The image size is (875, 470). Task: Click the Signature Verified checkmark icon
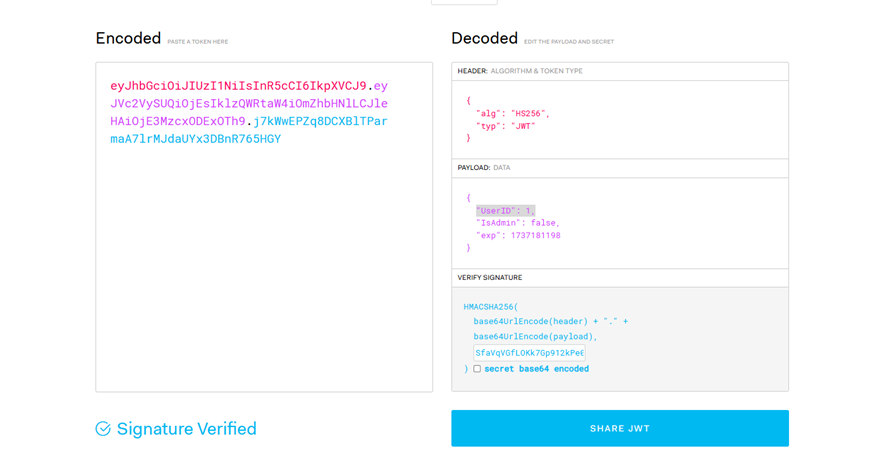click(103, 429)
